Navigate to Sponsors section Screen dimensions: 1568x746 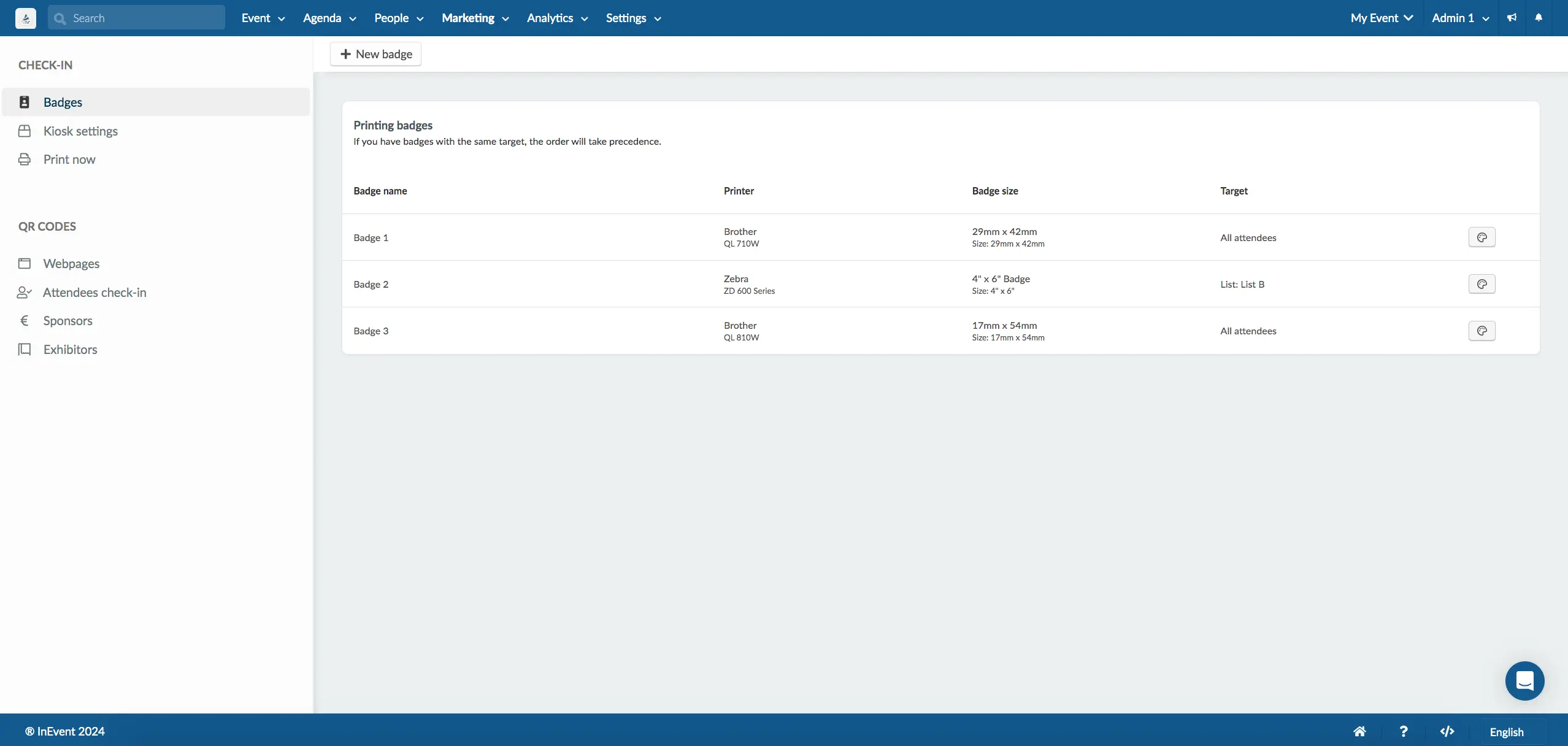point(67,321)
